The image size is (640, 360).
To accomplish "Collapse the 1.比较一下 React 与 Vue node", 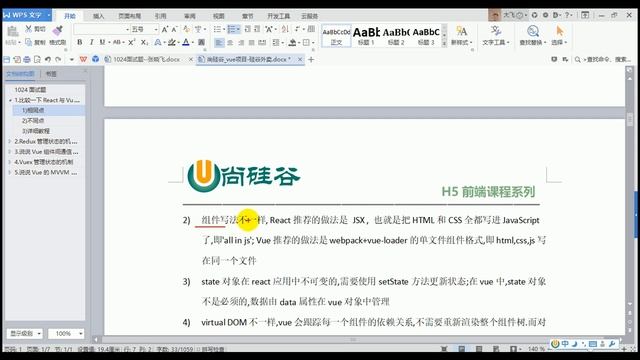I will [x=10, y=100].
